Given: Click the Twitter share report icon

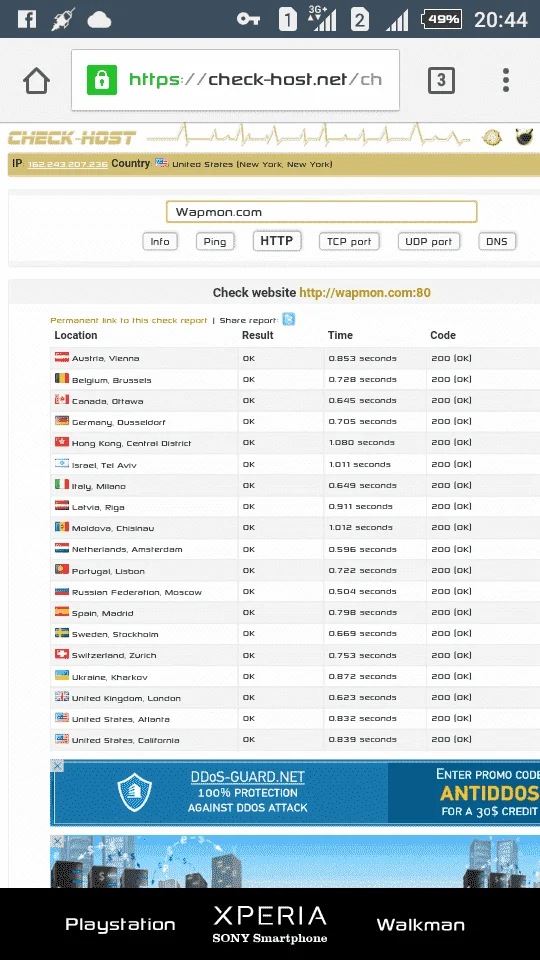Looking at the screenshot, I should click(288, 319).
